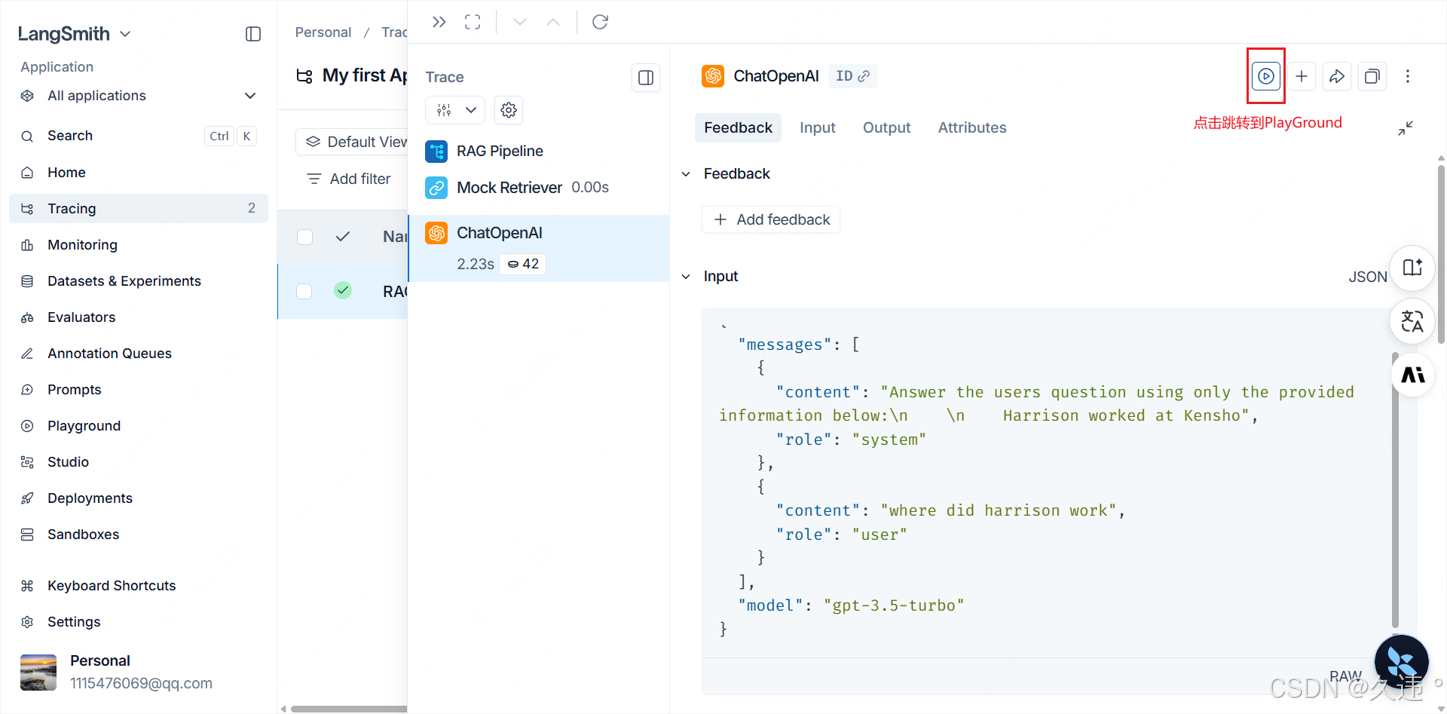Select the RAG Pipeline trace node
Image resolution: width=1447 pixels, height=714 pixels.
pyautogui.click(x=539, y=151)
